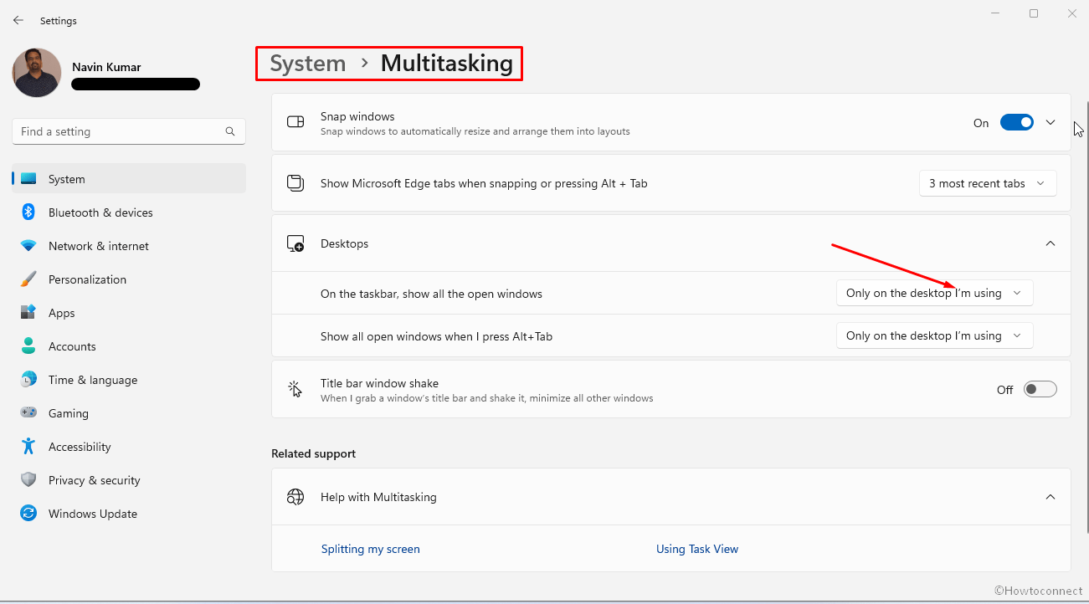Click 'Show Microsoft Edge tabs when snapping' text
The width and height of the screenshot is (1089, 604).
point(483,183)
